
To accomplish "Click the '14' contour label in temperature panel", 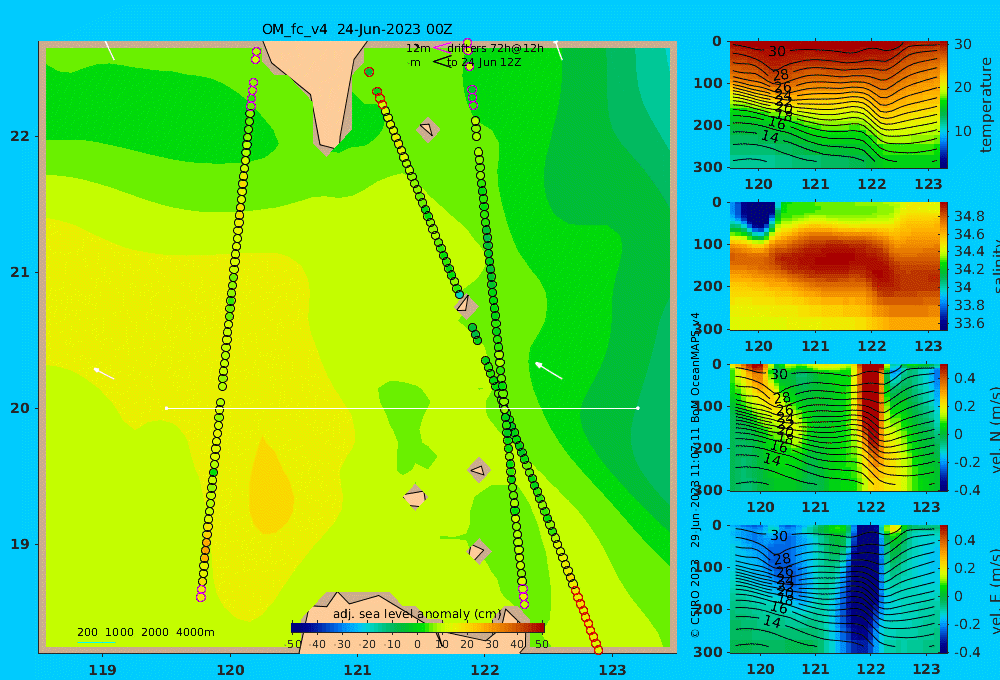I will tap(770, 137).
